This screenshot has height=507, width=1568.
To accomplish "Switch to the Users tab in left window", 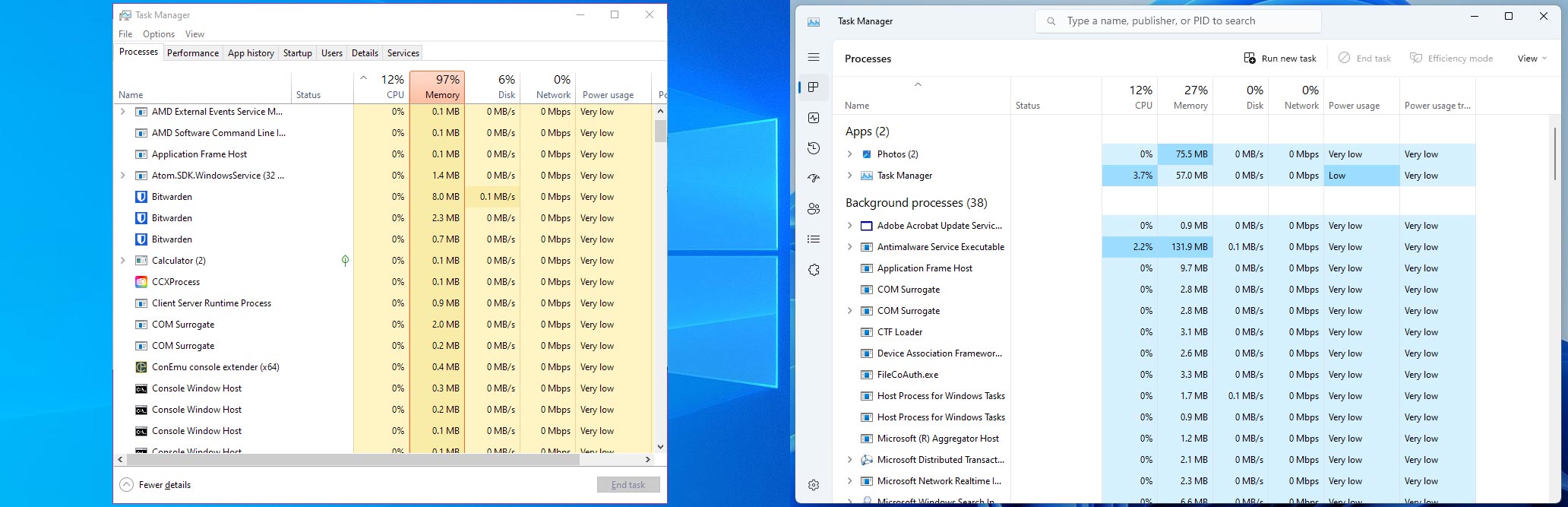I will coord(332,53).
